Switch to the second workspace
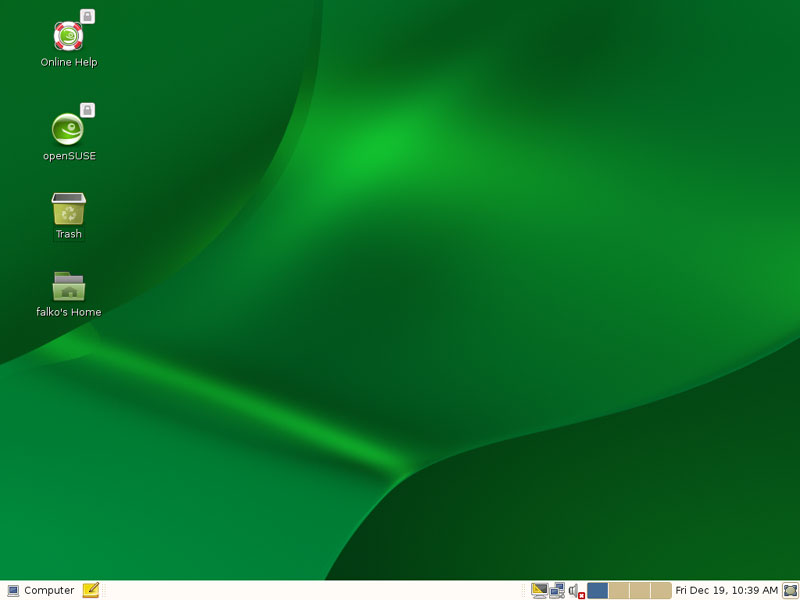The width and height of the screenshot is (800, 600). tap(618, 590)
